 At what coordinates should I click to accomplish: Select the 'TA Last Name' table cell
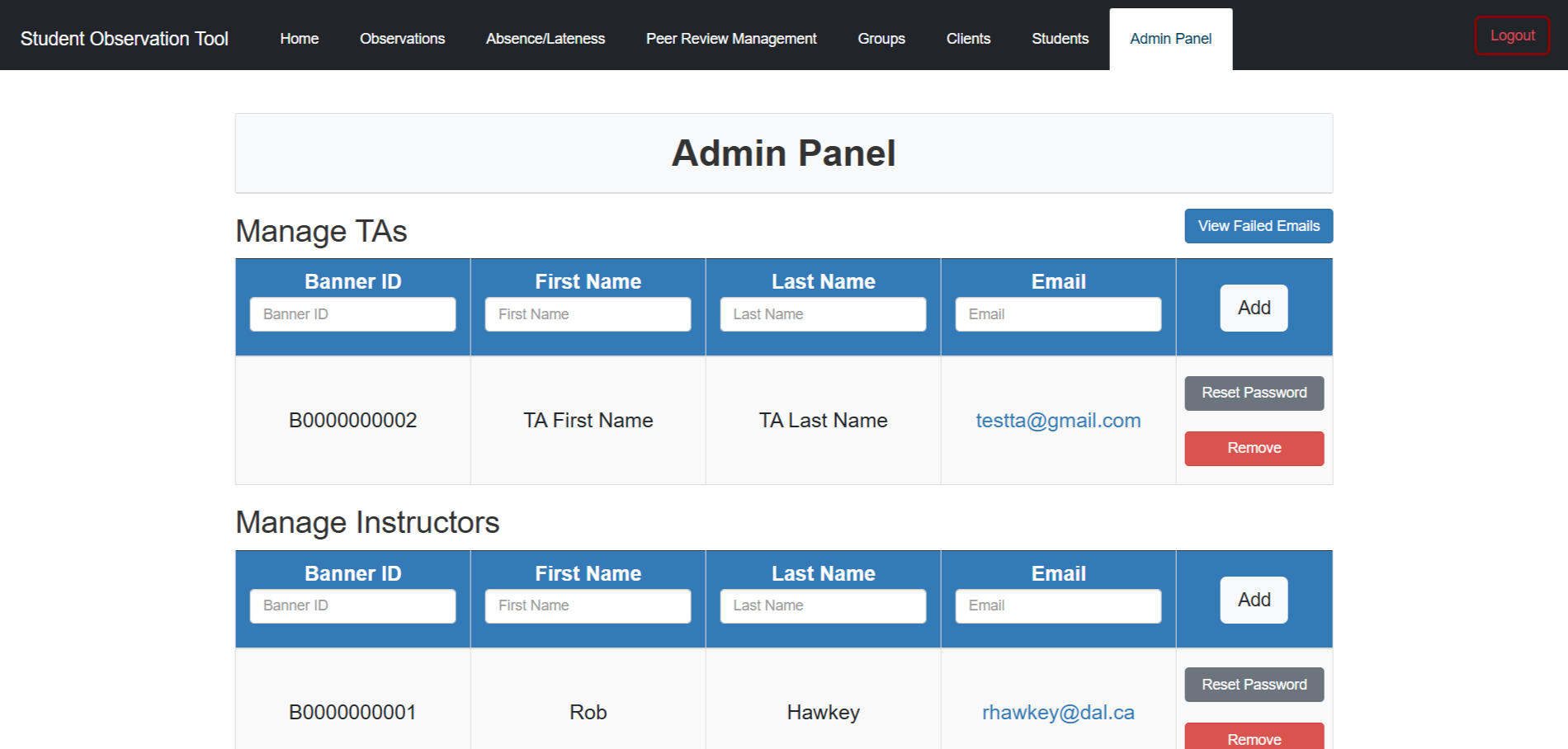(824, 421)
